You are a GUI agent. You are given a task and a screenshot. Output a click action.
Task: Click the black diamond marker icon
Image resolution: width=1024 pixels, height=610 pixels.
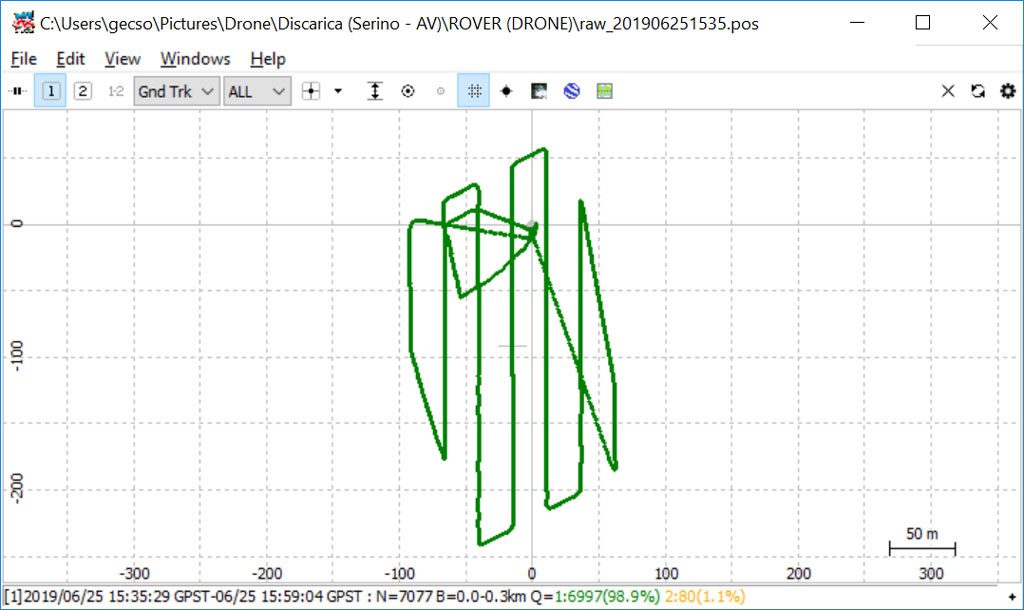pyautogui.click(x=506, y=91)
